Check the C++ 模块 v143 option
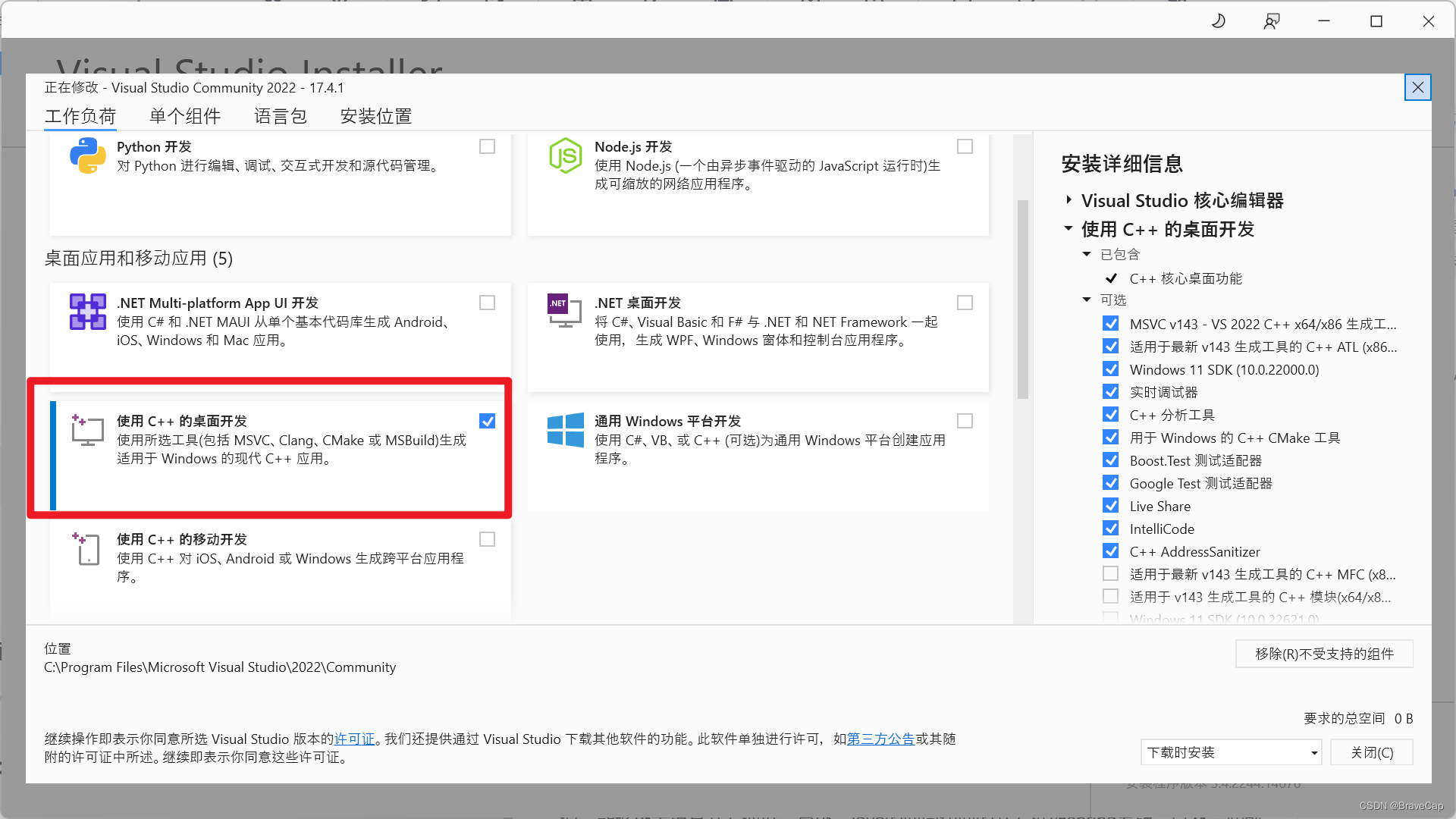 1111,596
